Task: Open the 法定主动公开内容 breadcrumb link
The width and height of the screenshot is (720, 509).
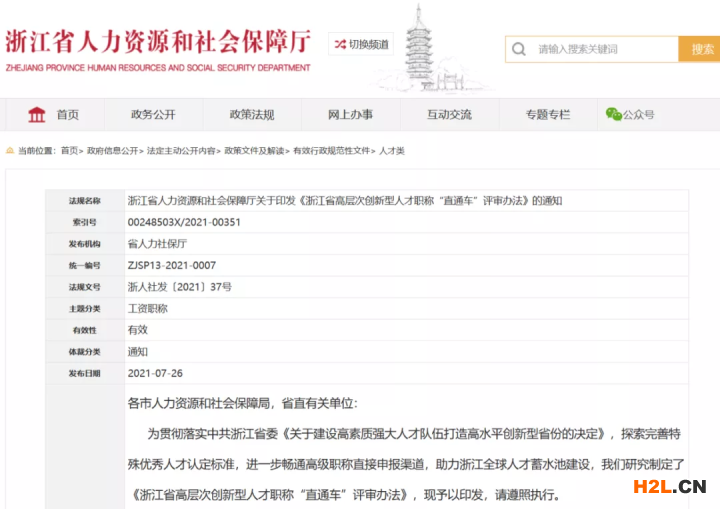Action: (x=181, y=151)
